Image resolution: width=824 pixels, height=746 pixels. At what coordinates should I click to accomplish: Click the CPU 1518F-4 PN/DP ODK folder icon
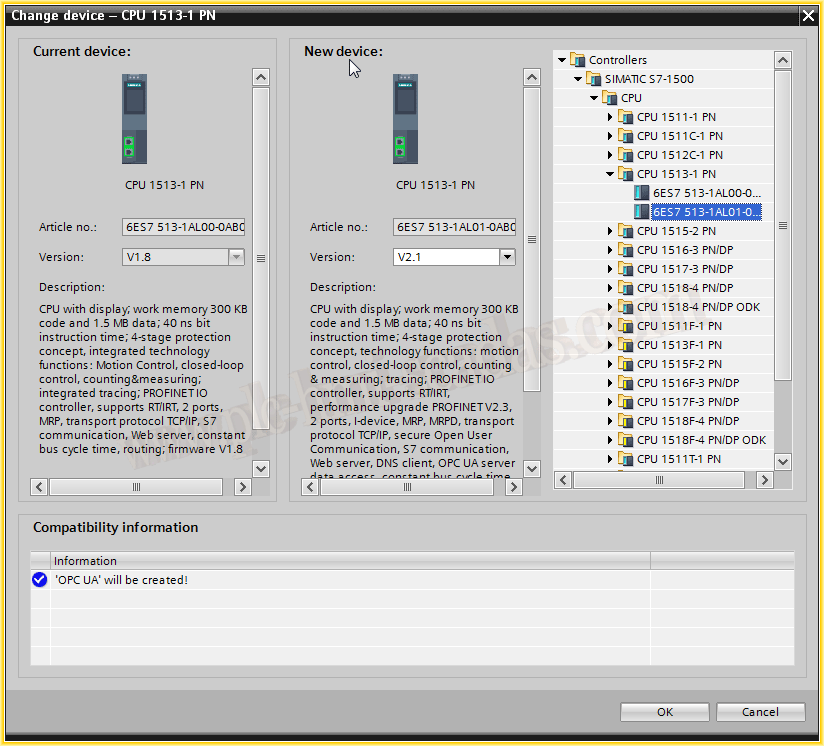[x=626, y=440]
